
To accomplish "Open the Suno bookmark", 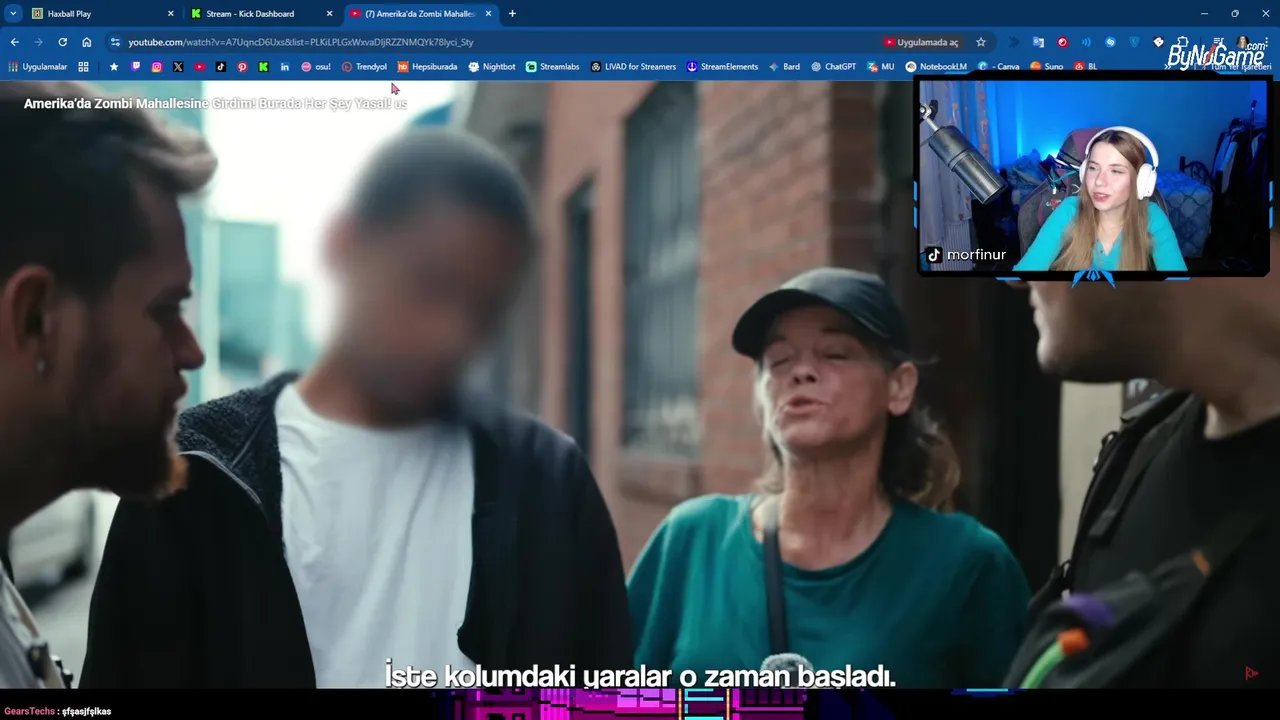I will 1046,67.
